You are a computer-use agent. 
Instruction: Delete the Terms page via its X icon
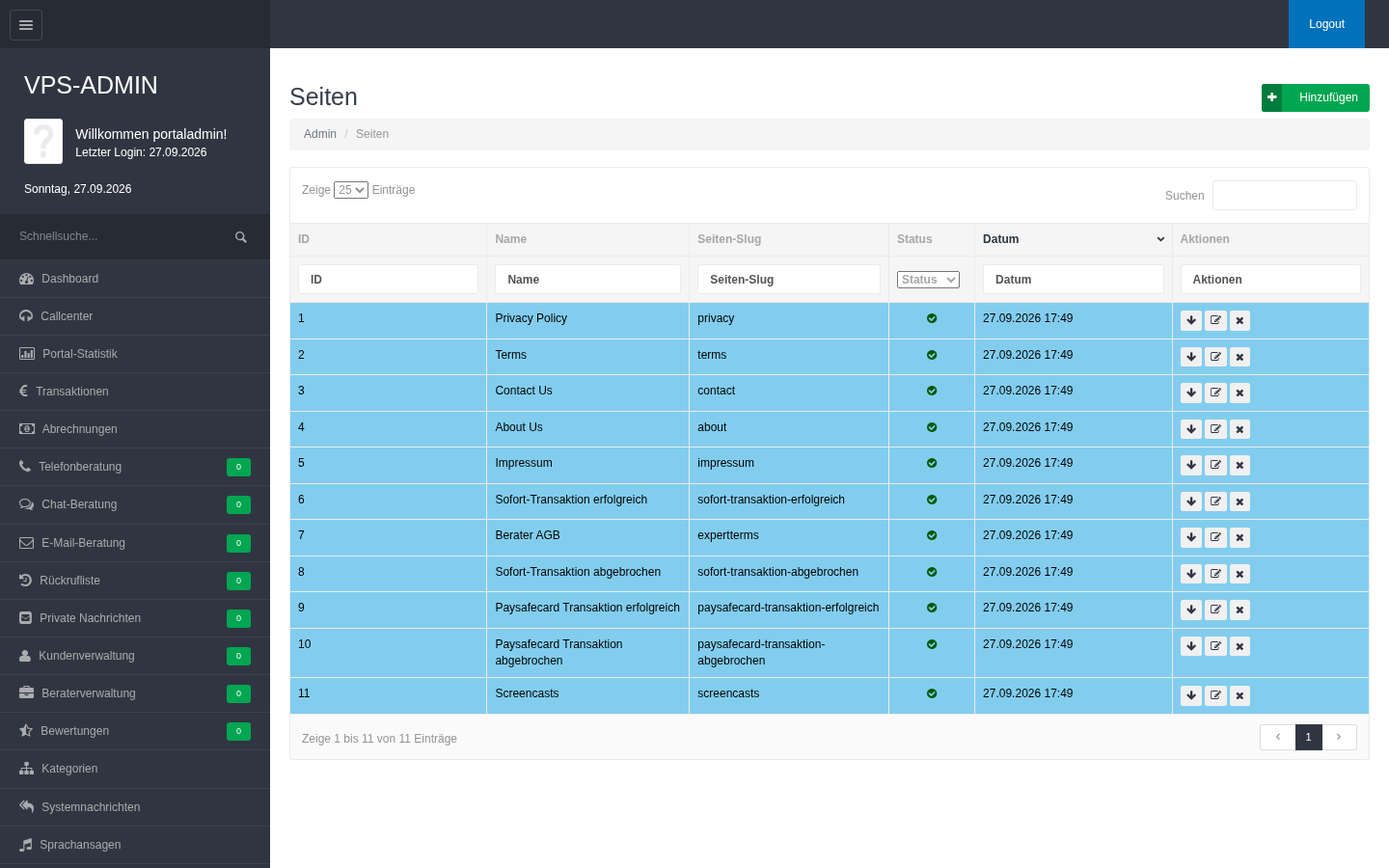(1239, 357)
